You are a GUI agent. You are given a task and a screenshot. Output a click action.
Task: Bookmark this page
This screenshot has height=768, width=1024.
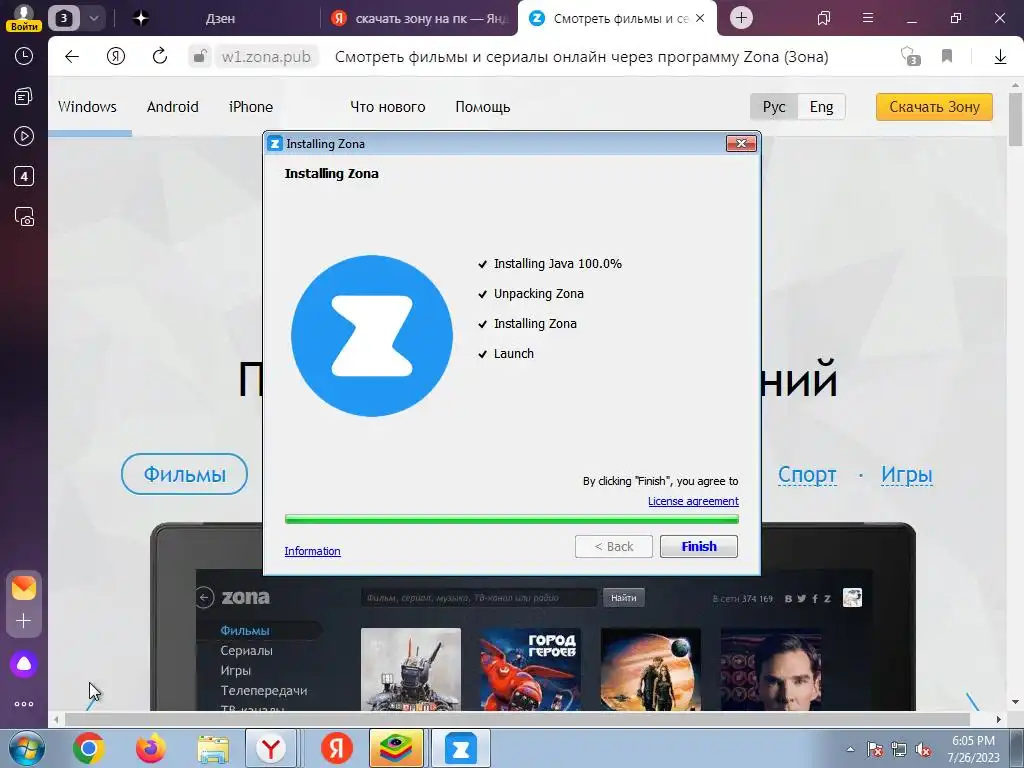[x=947, y=57]
